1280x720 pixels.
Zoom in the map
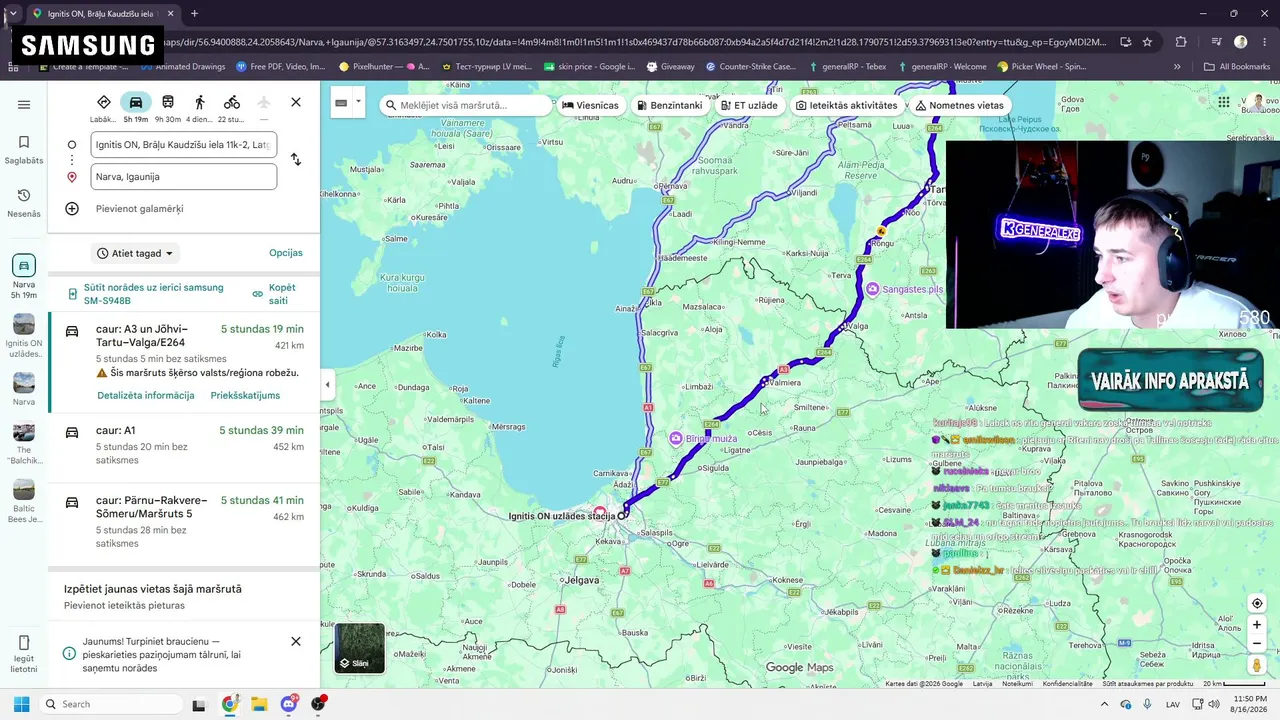click(1257, 625)
